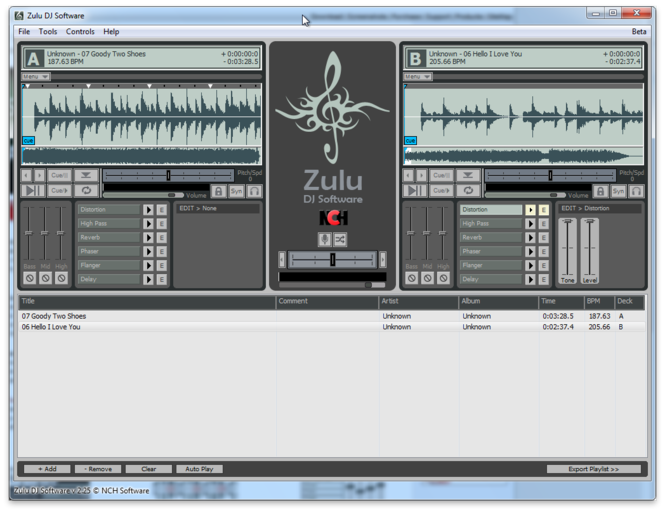Click the lock icon on Deck A
This screenshot has width=665, height=513.
pos(218,191)
